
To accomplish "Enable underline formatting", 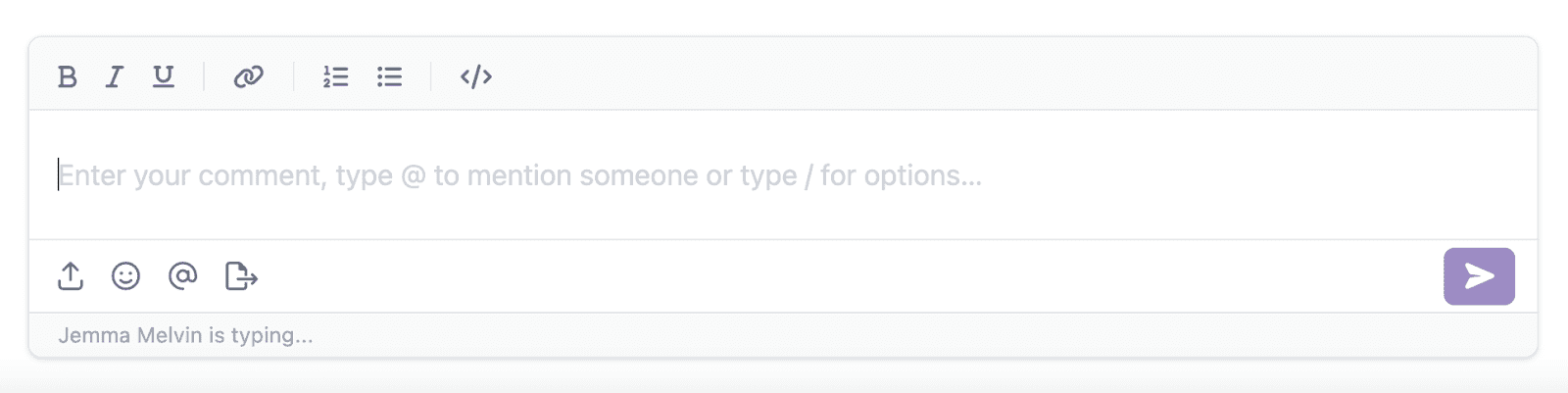I will coord(164,76).
